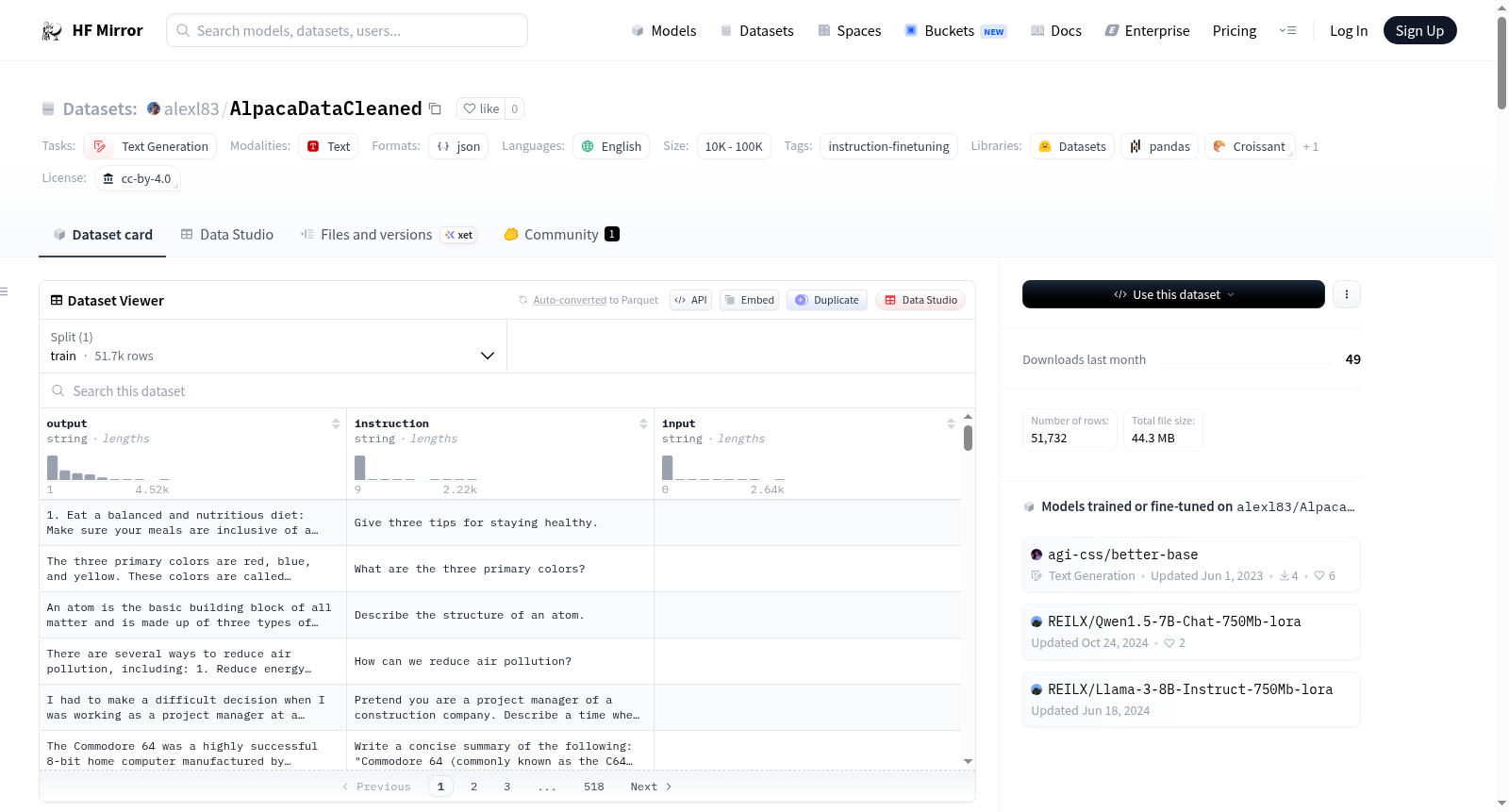Open the three-dot more options menu
The width and height of the screenshot is (1509, 812).
pyautogui.click(x=1346, y=294)
